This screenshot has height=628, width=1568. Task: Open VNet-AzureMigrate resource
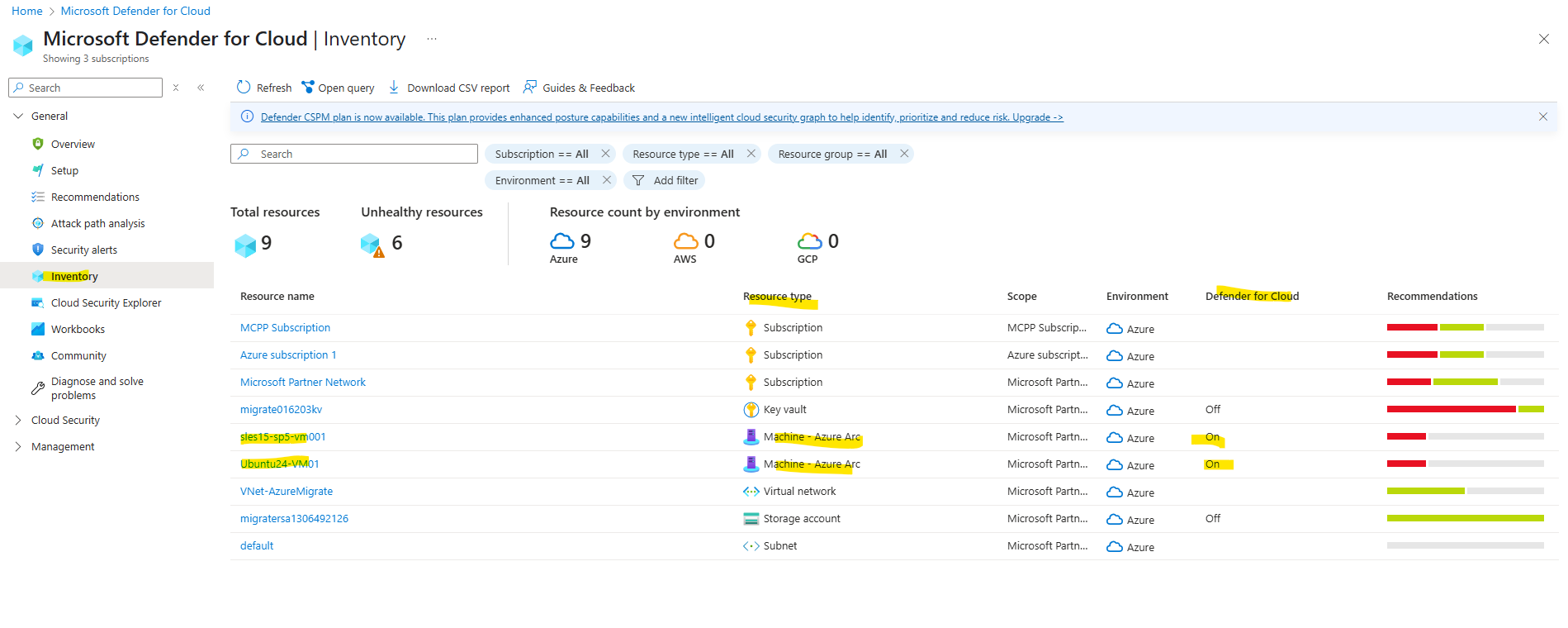[287, 491]
